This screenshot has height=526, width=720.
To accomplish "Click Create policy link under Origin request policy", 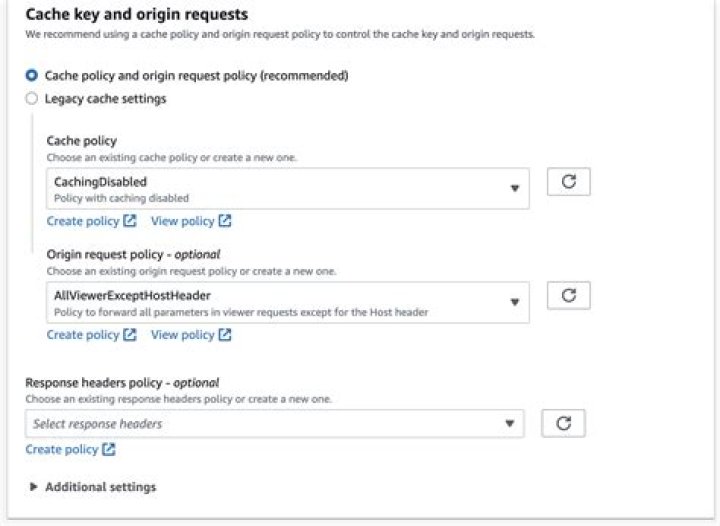I will coord(83,335).
